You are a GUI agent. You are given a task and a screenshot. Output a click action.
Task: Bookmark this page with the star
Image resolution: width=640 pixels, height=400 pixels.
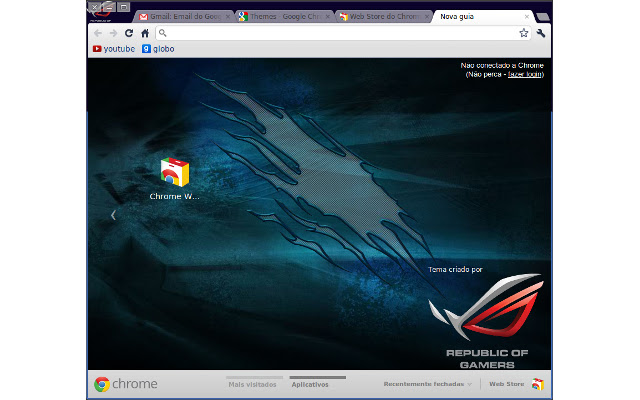[524, 33]
